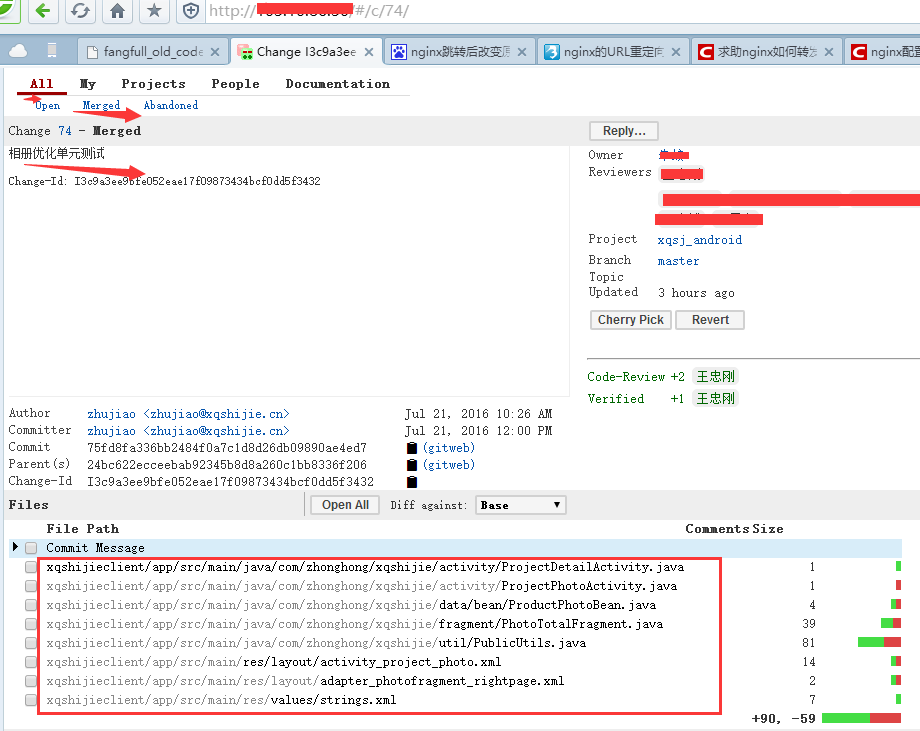Open the All menu in Gerrit

pyautogui.click(x=42, y=84)
